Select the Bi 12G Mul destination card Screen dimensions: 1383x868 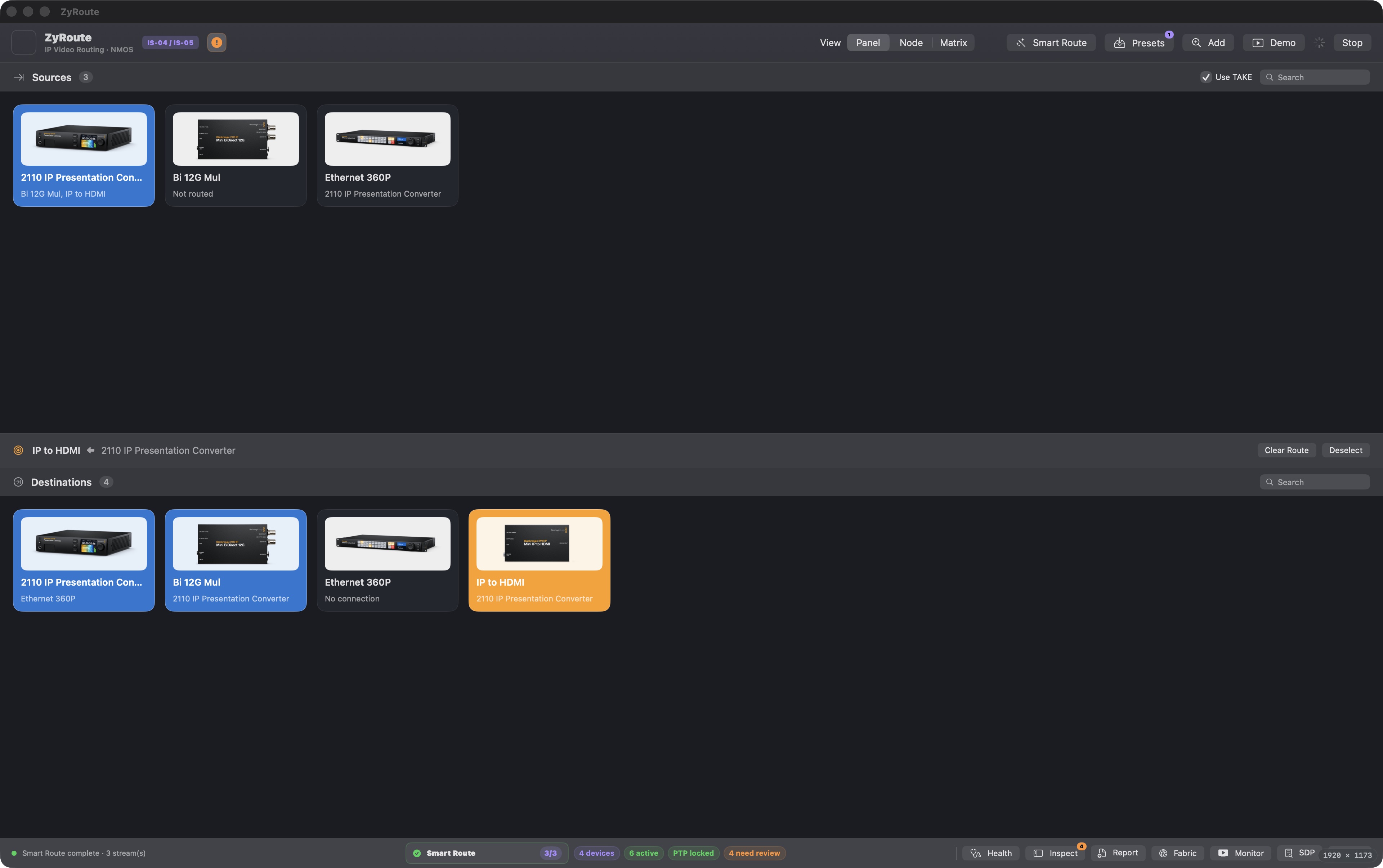pos(236,560)
